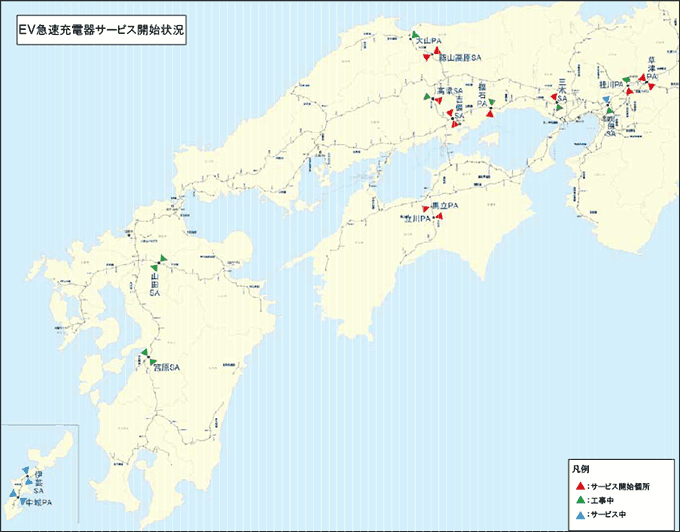Image resolution: width=680 pixels, height=532 pixels.
Task: Select the 高梁SA label
Action: (450, 91)
